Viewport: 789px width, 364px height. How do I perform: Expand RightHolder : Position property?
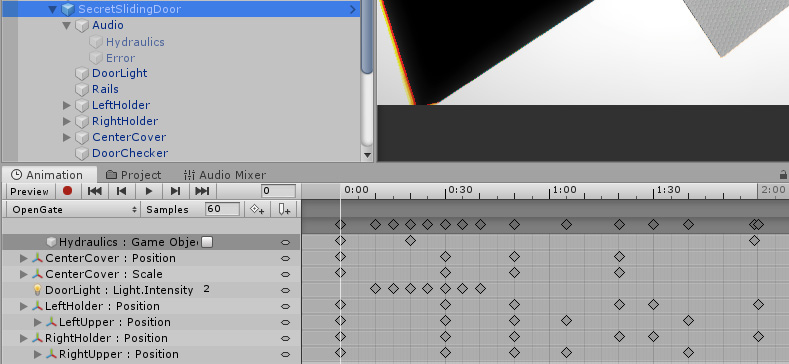[x=23, y=338]
